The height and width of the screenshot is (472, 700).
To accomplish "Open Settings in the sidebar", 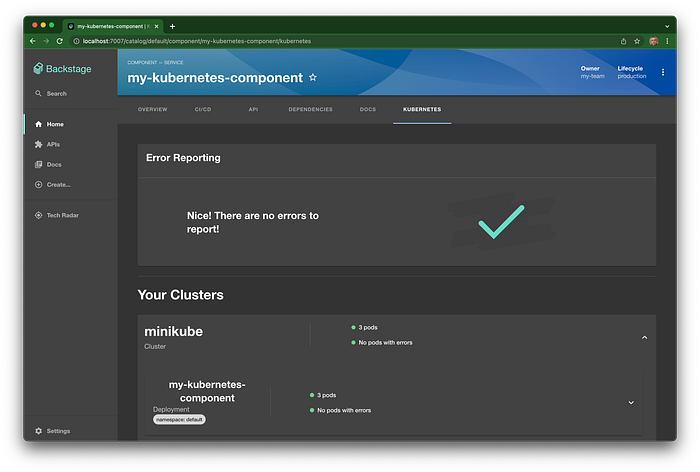I will click(53, 431).
